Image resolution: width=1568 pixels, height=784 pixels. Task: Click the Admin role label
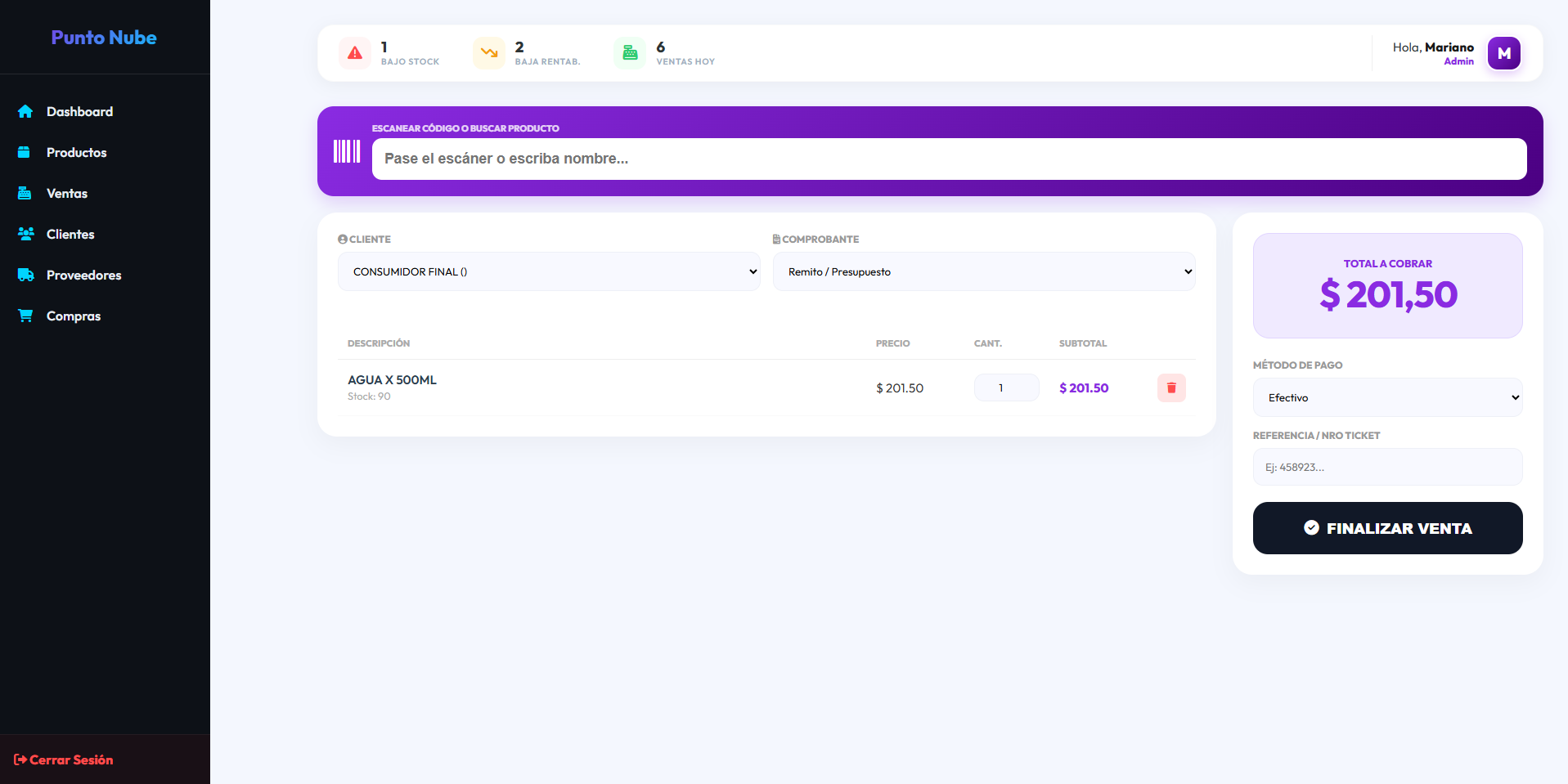point(1458,61)
